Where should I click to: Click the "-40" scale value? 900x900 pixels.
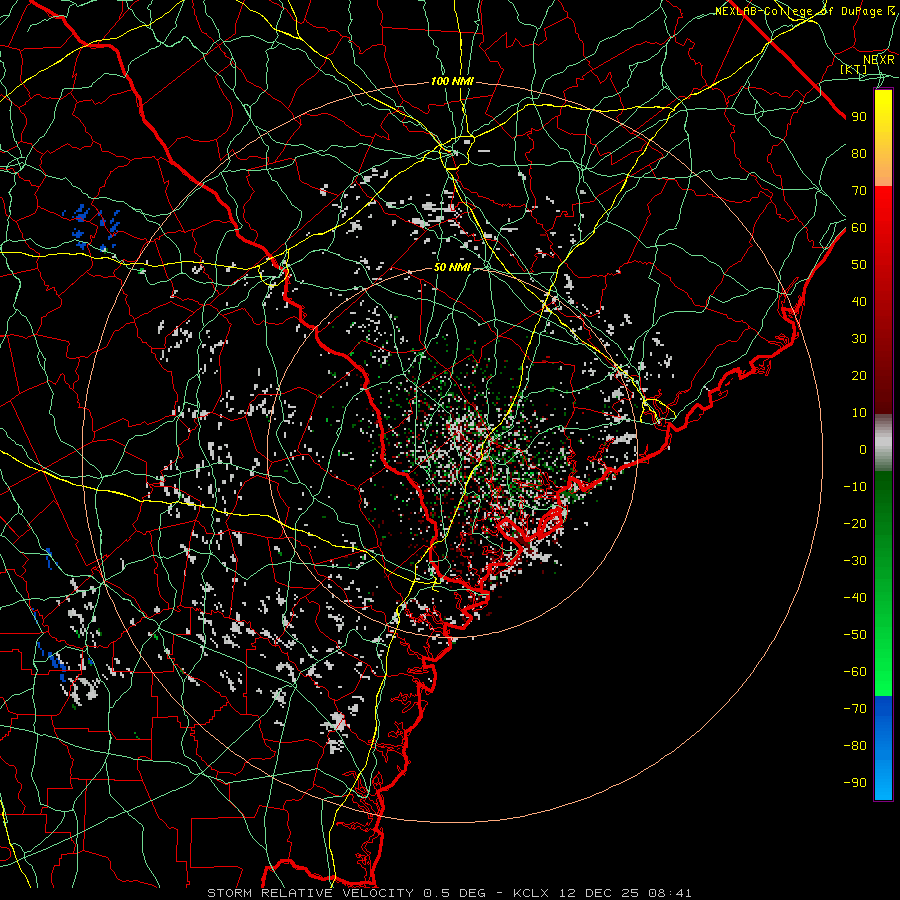click(x=855, y=598)
